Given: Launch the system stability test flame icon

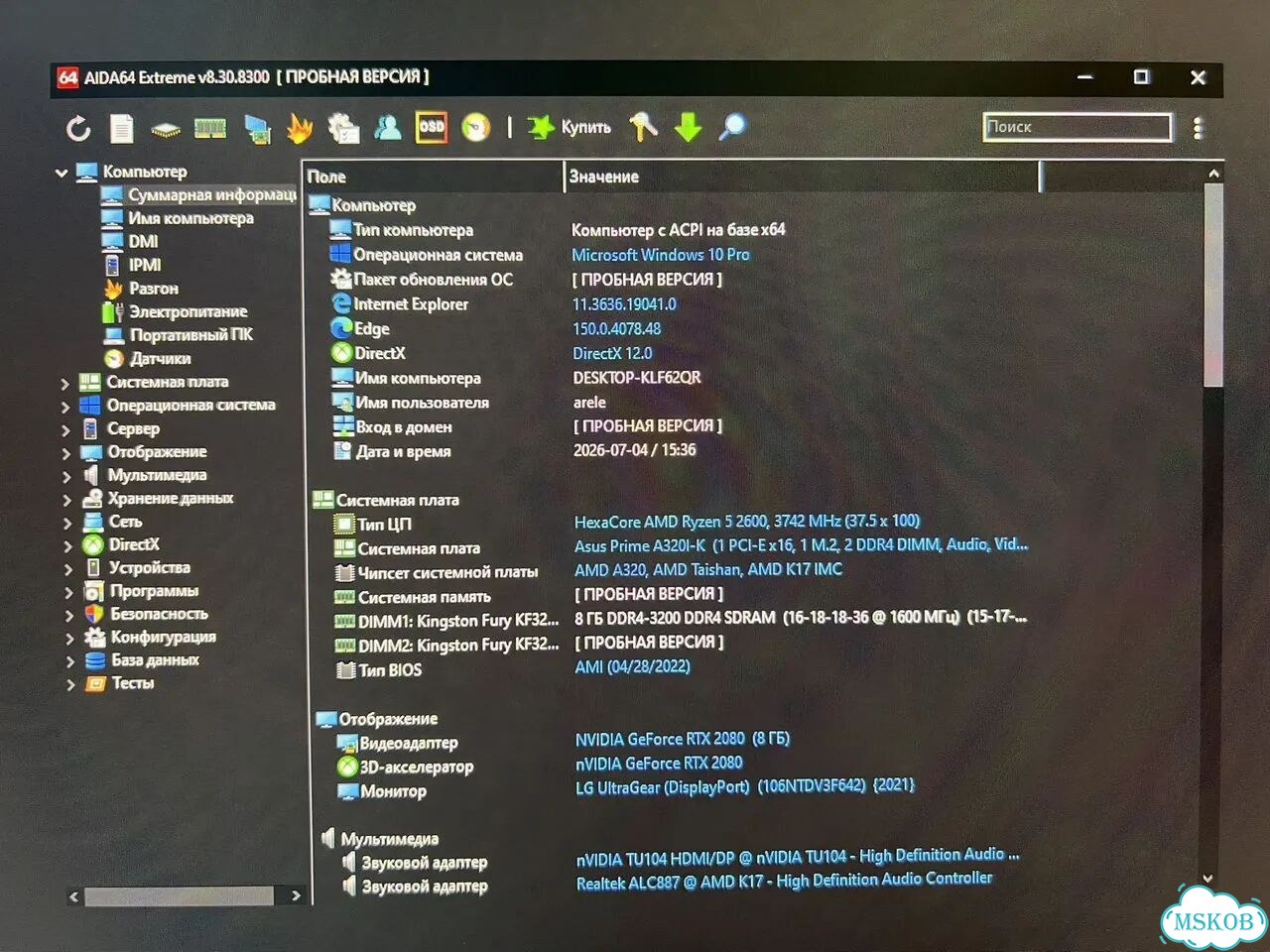Looking at the screenshot, I should coord(300,128).
